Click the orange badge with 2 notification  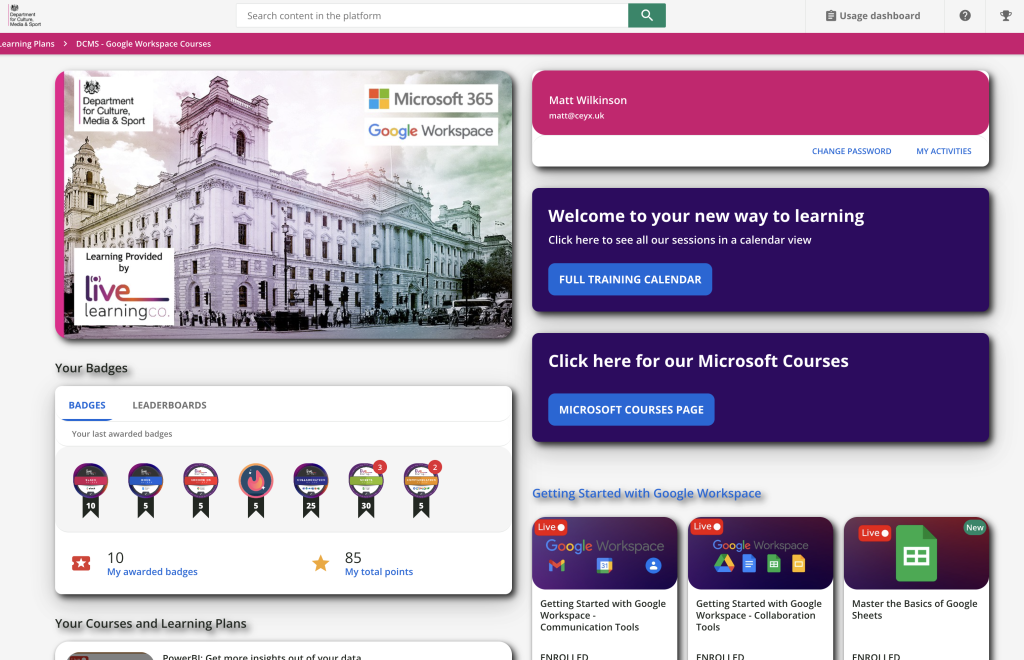tap(420, 481)
